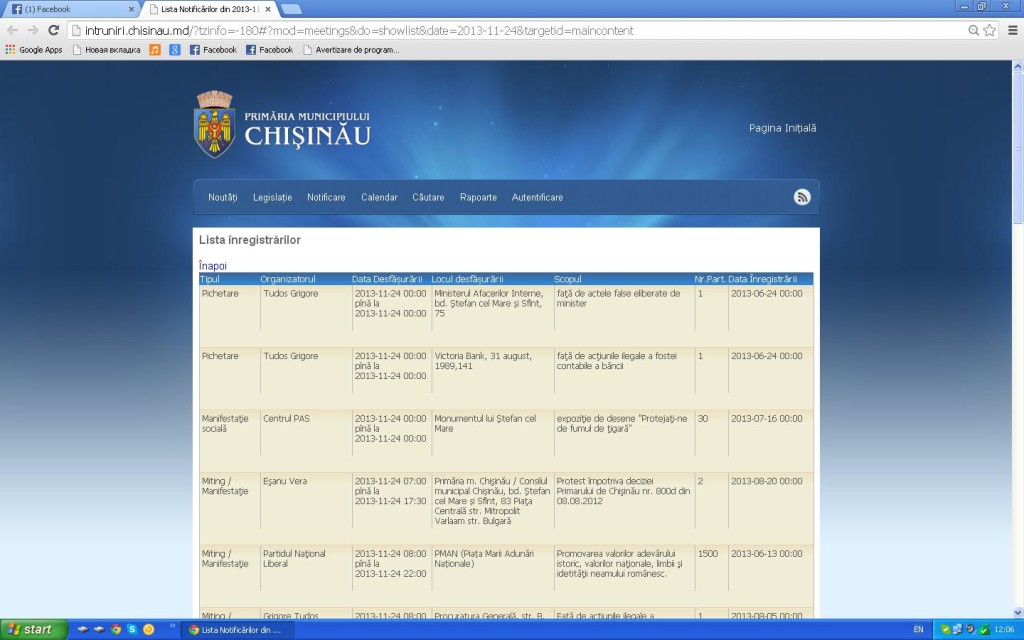Go to Pagina Inițială link
Screen dimensions: 1024x640
pyautogui.click(x=782, y=128)
